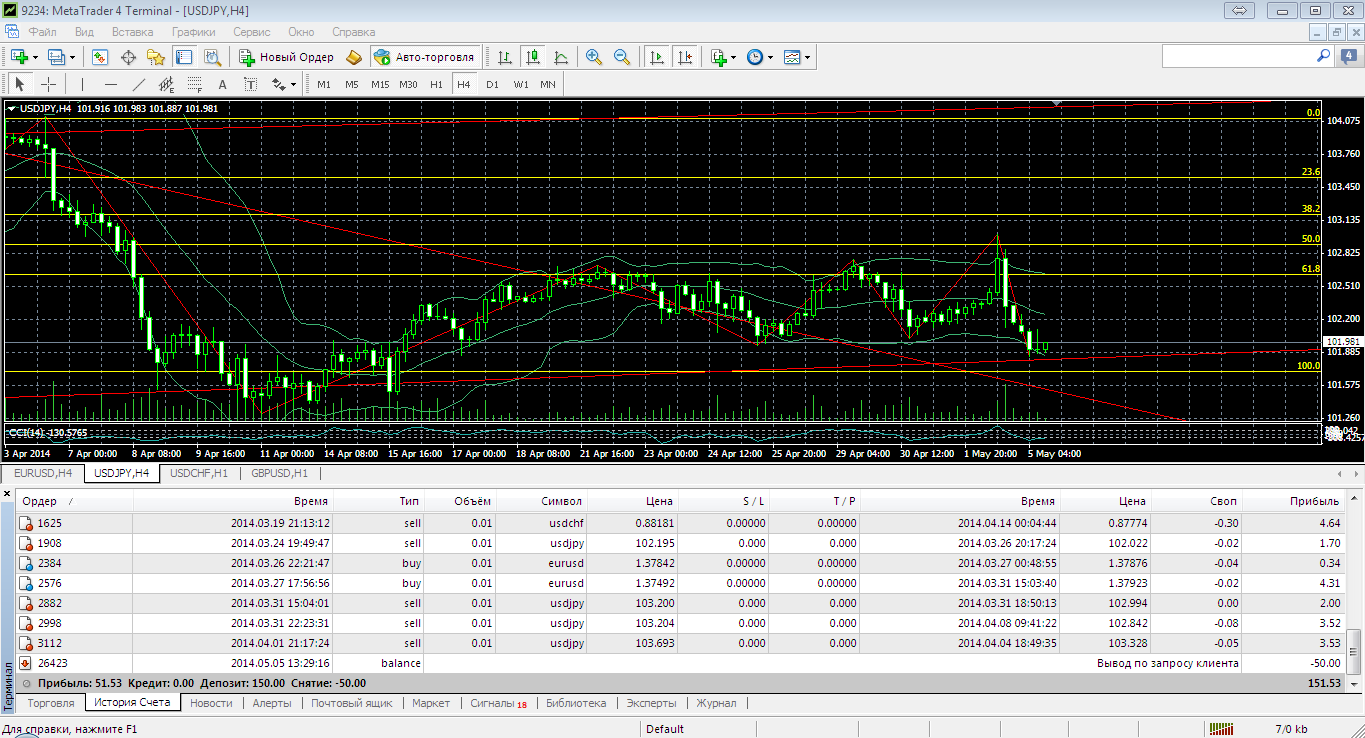Select the trendline drawing tool
Screen dimensions: 1365x738
(139, 84)
